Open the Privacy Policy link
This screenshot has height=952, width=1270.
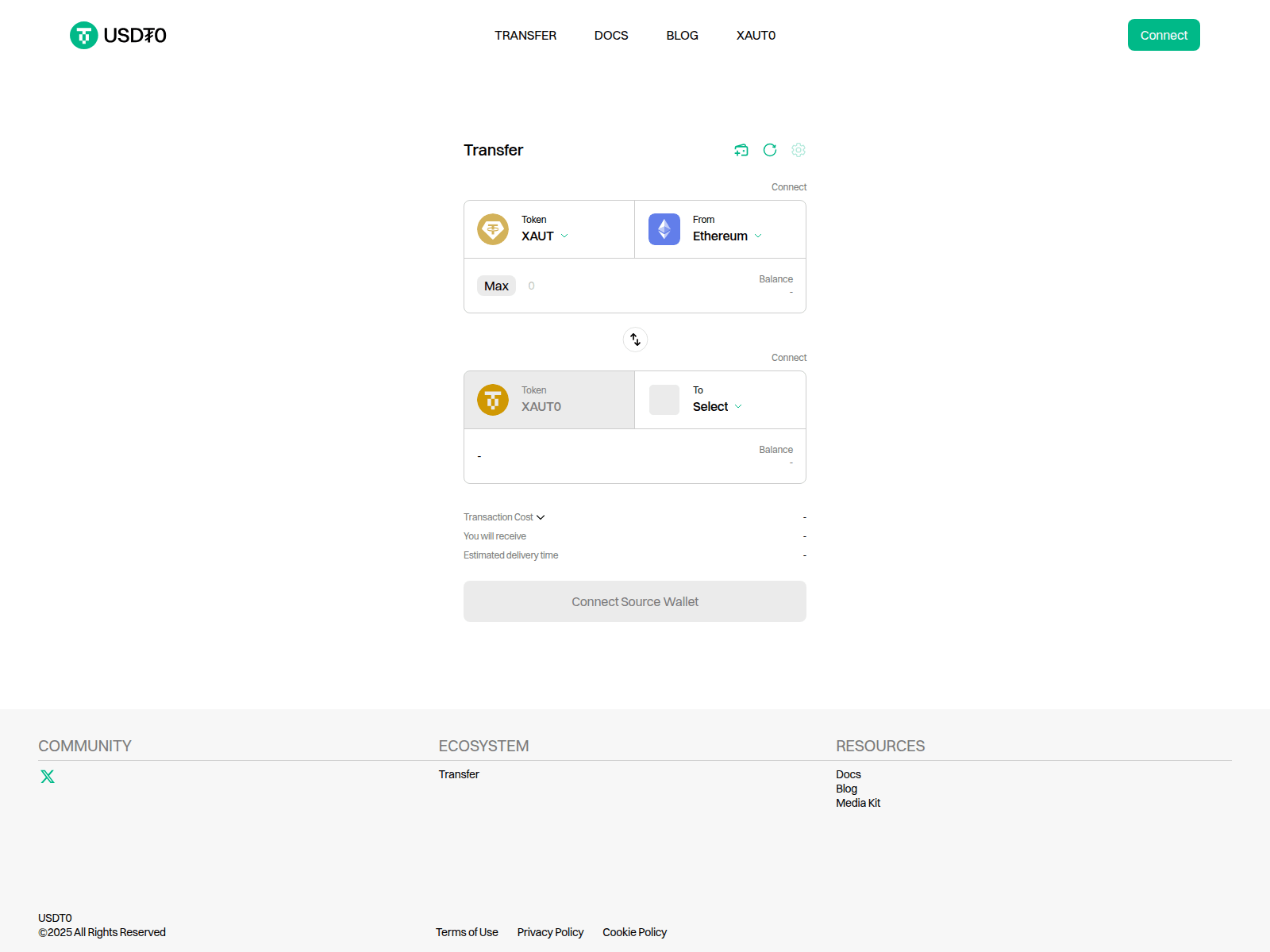pos(550,932)
